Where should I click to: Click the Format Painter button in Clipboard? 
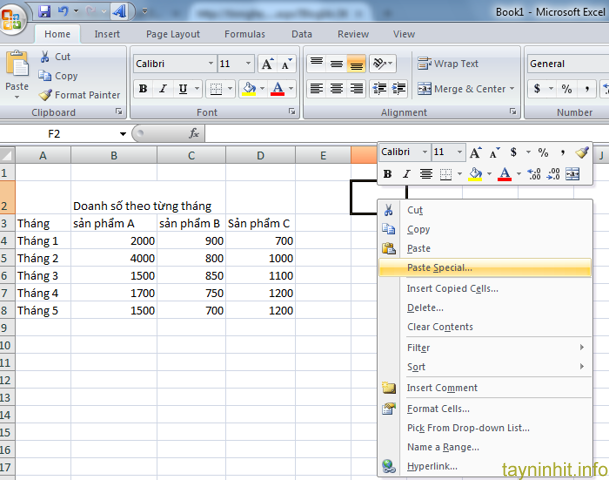pyautogui.click(x=79, y=95)
